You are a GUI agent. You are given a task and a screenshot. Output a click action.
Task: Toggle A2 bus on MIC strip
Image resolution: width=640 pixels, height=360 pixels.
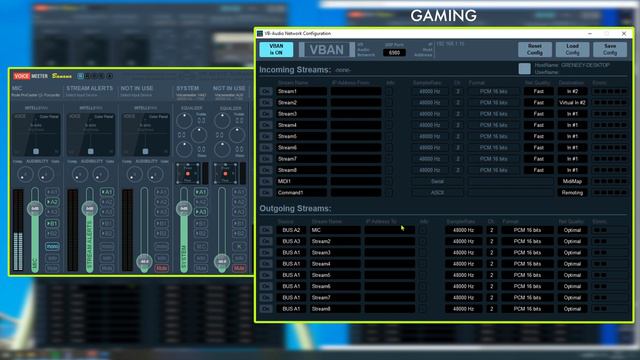pyautogui.click(x=52, y=202)
